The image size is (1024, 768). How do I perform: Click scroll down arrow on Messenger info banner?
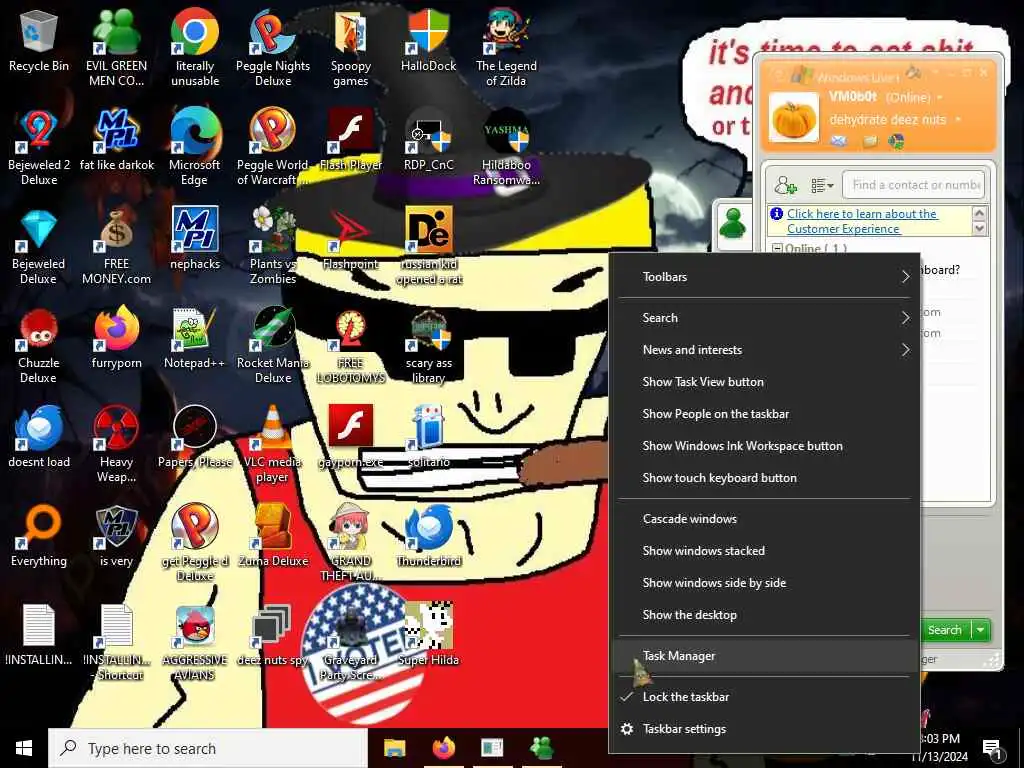(x=979, y=229)
